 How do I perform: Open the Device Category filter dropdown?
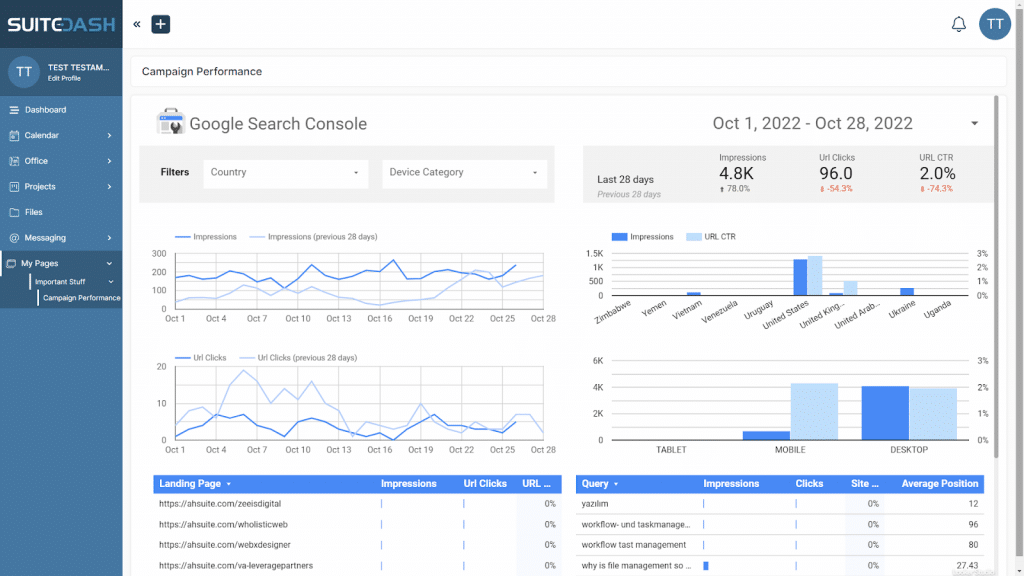(464, 172)
